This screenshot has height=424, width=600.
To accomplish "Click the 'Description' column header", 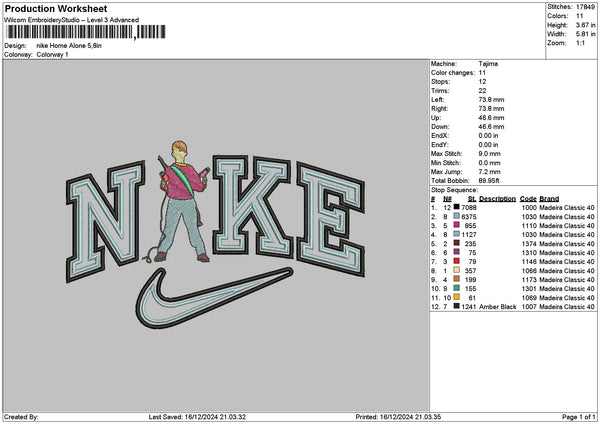I will point(497,199).
